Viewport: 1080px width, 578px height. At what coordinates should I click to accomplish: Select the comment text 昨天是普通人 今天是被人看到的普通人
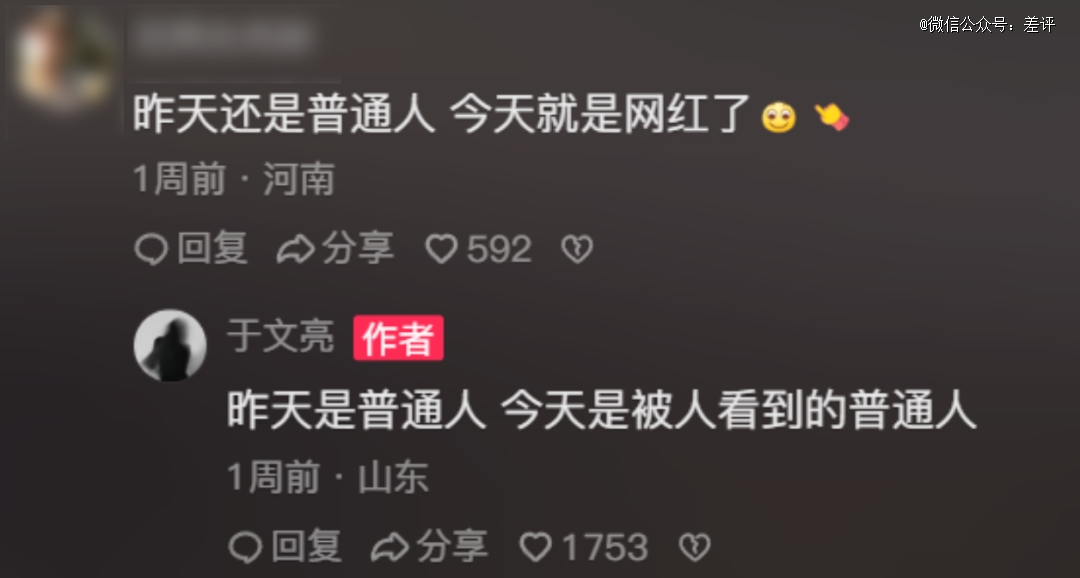pos(602,411)
